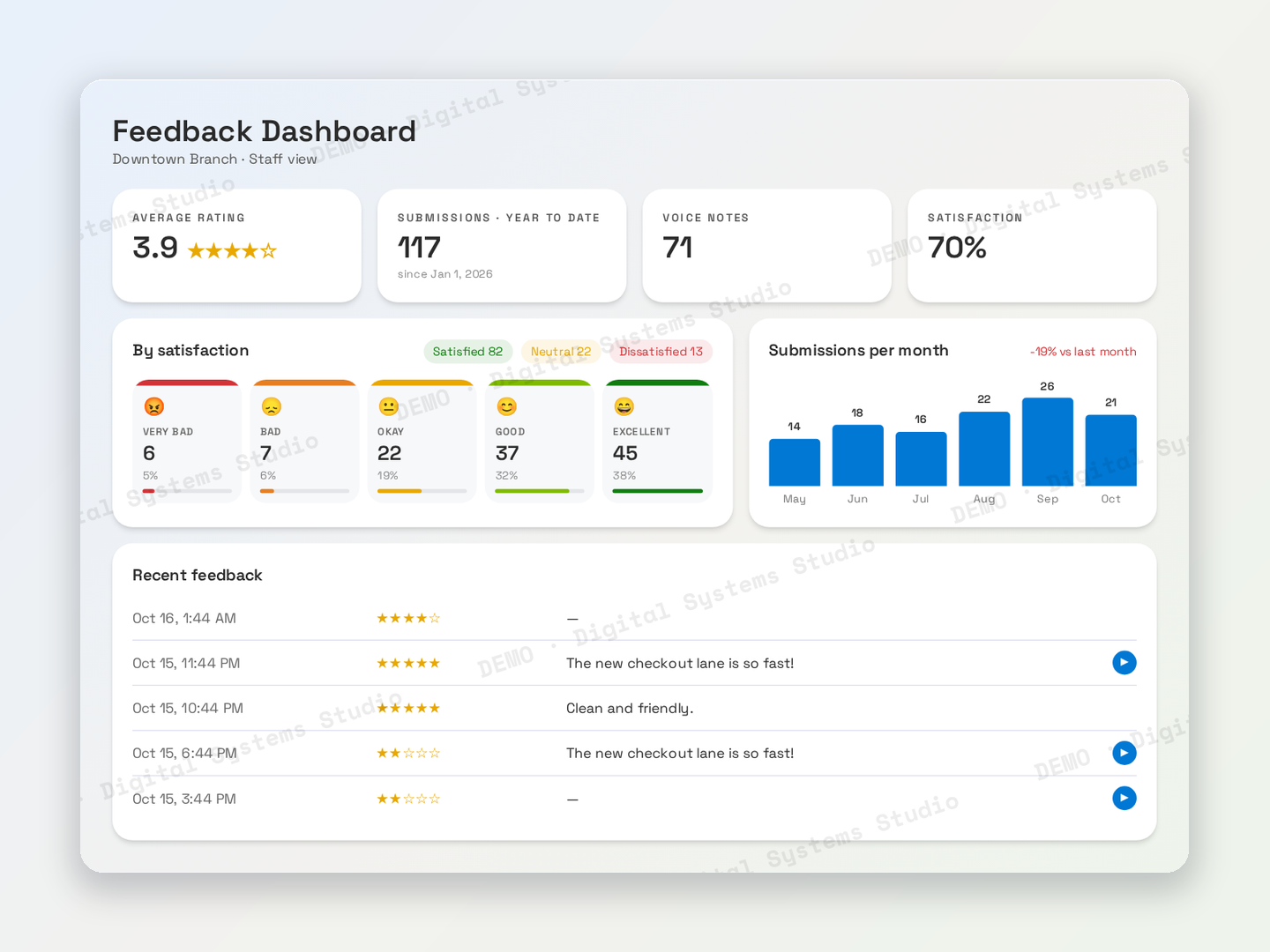The height and width of the screenshot is (952, 1270).
Task: Click the angry Very Bad emoji
Action: coord(154,406)
